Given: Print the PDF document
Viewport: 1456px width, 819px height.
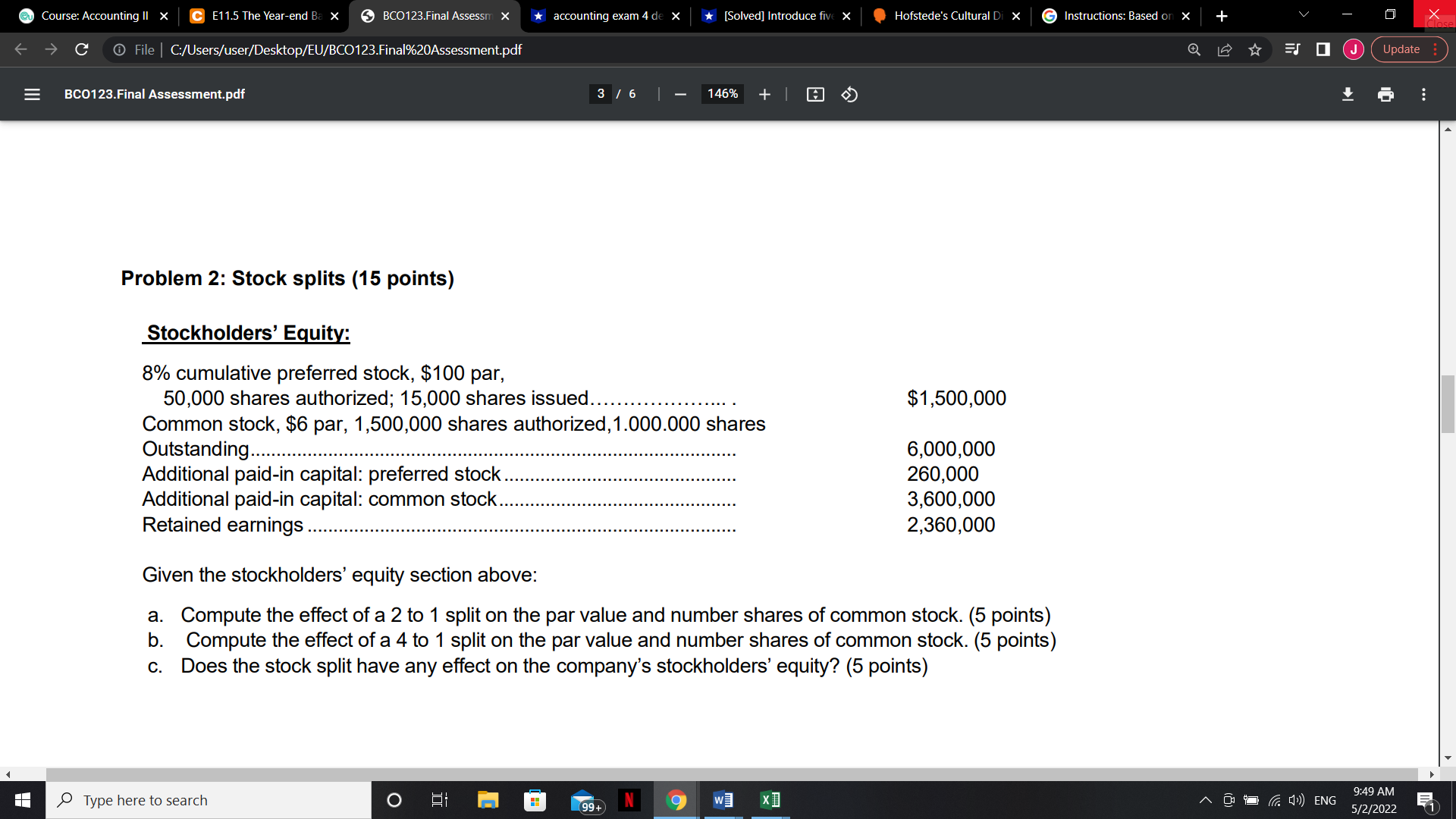Looking at the screenshot, I should click(1385, 94).
